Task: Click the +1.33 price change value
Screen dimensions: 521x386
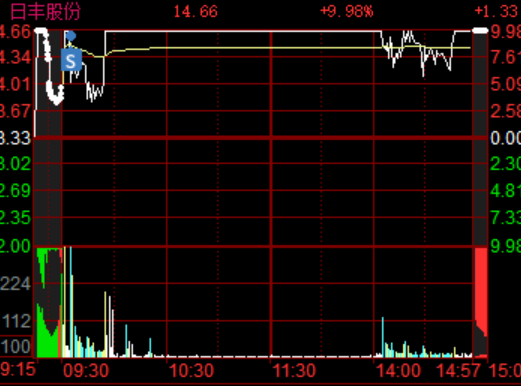Action: (x=497, y=12)
